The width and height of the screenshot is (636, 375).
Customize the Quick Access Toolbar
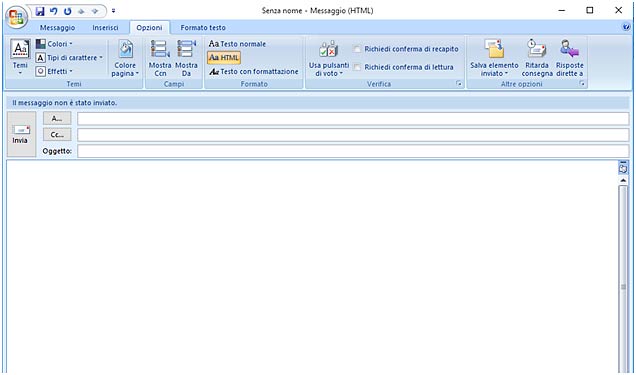click(114, 11)
